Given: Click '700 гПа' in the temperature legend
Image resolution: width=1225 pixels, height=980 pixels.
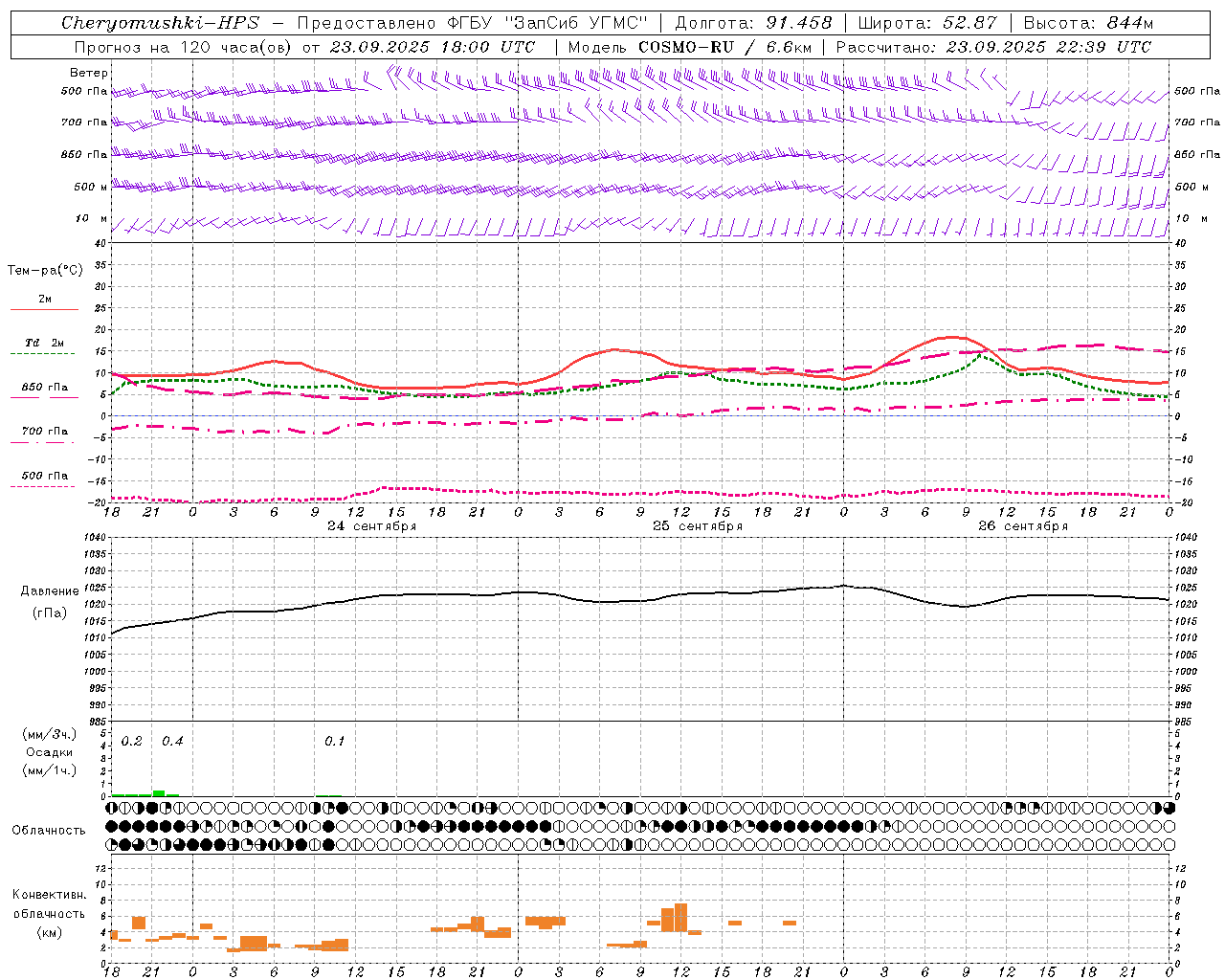Looking at the screenshot, I should pos(45,432).
